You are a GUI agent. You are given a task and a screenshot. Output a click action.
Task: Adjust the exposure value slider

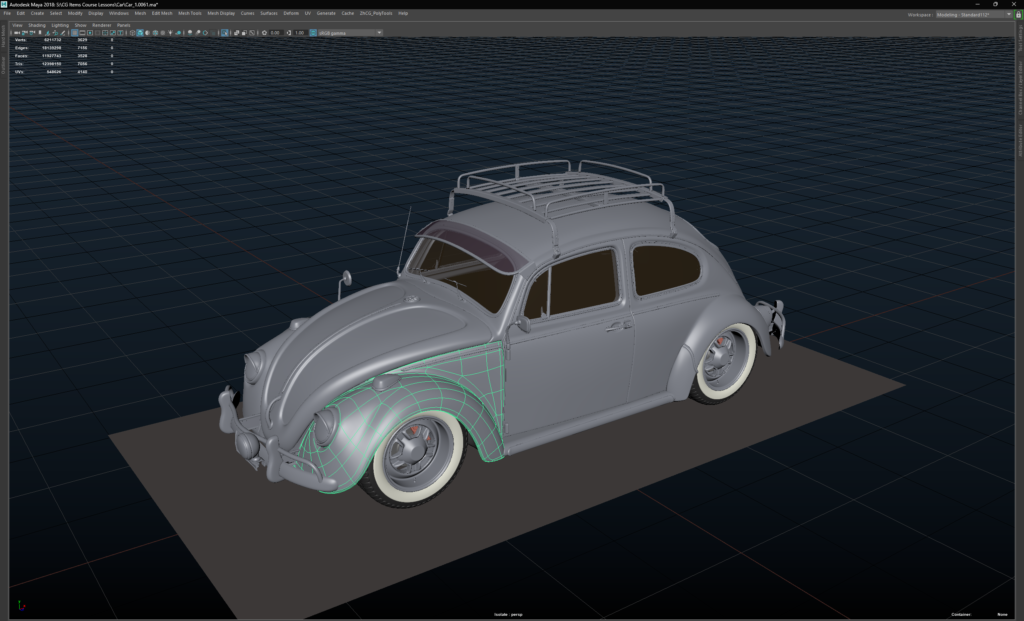[275, 32]
